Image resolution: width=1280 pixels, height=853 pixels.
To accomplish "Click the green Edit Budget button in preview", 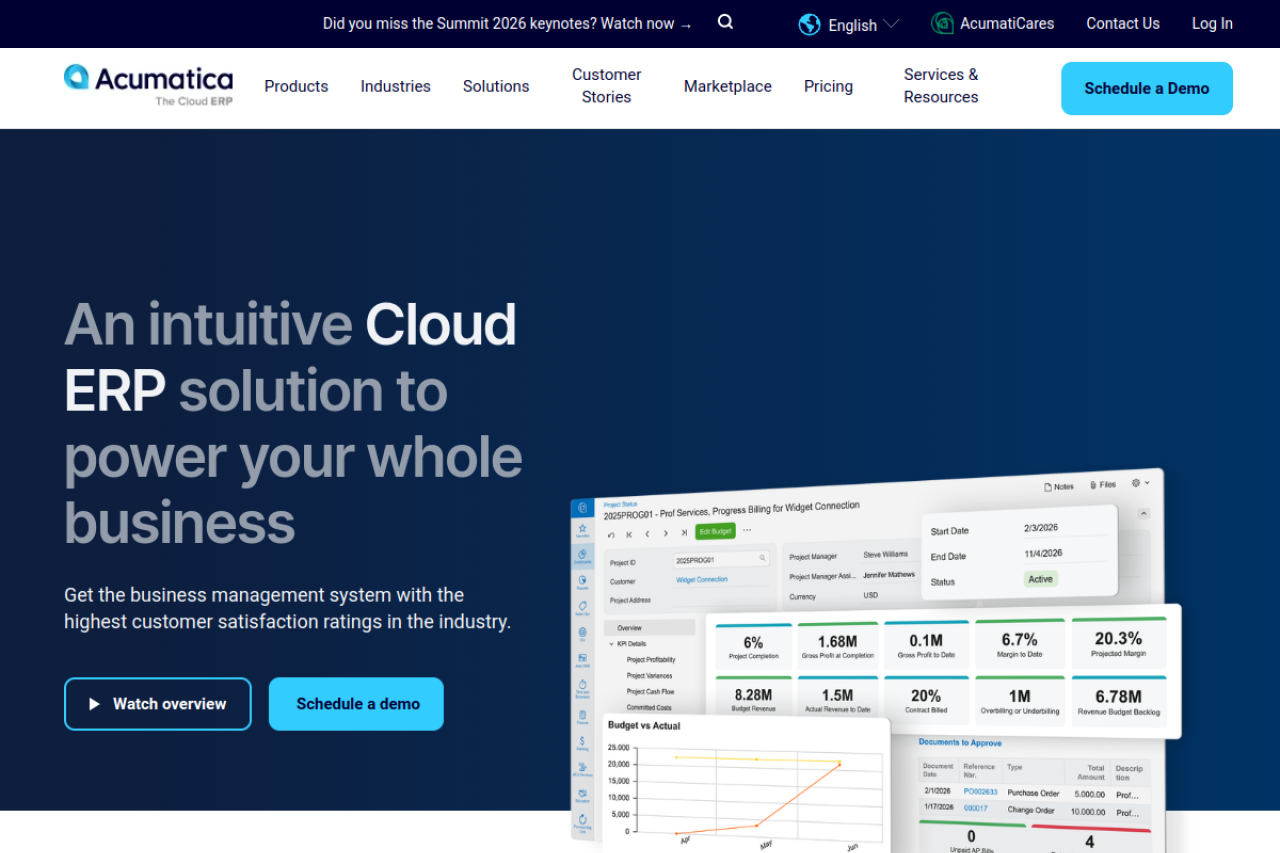I will click(715, 531).
